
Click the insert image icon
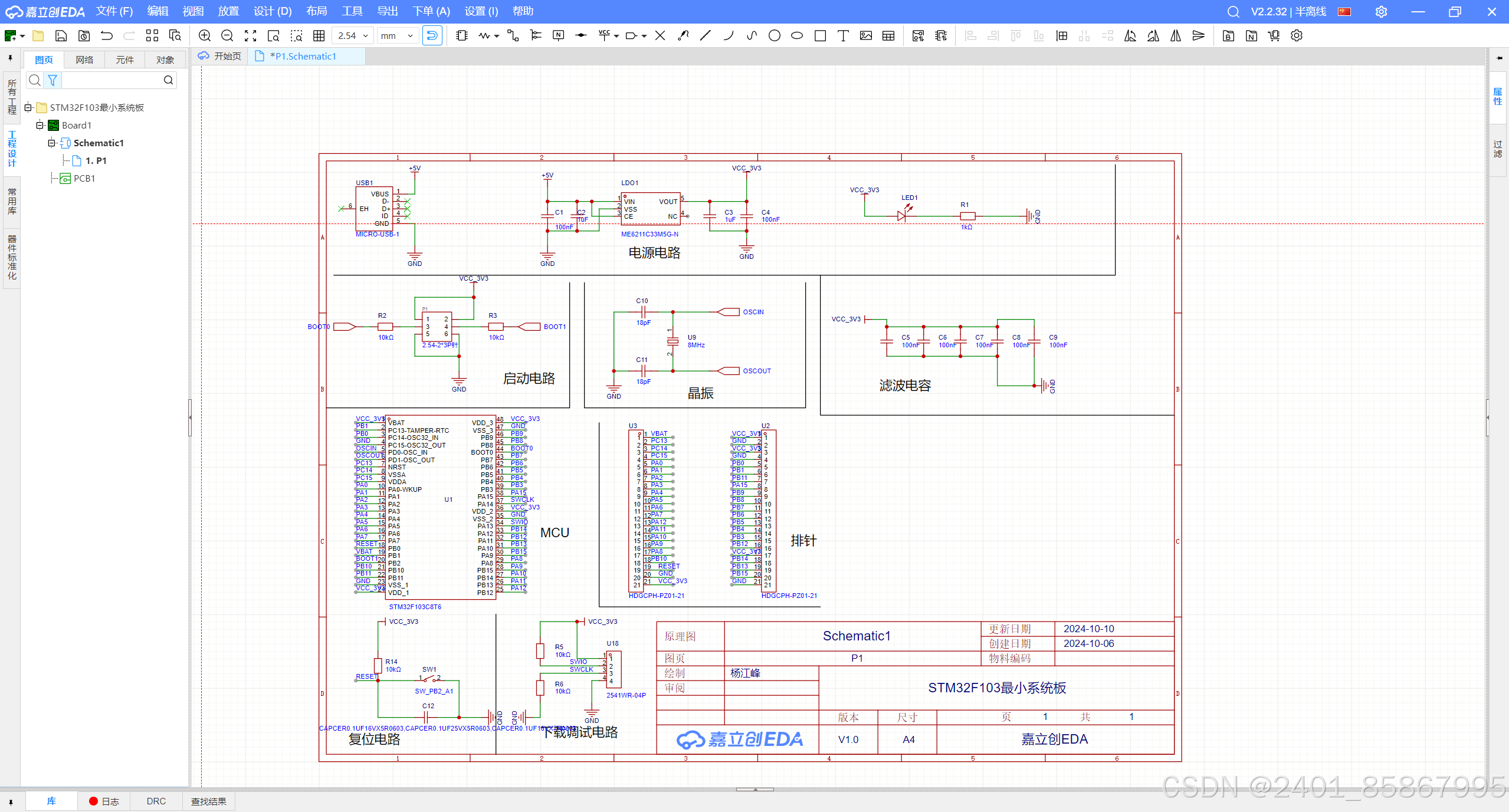tap(865, 36)
